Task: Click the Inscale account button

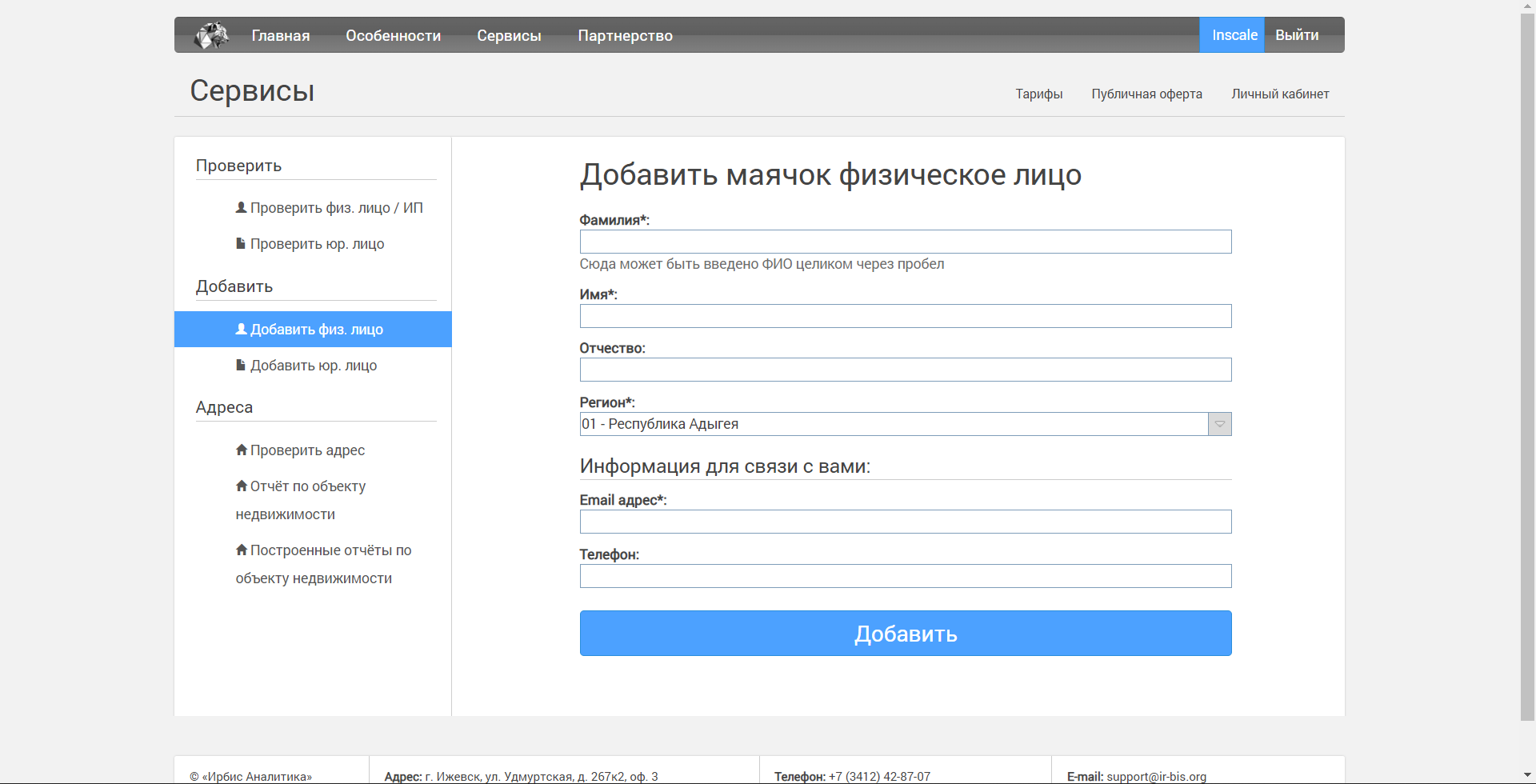Action: coord(1232,35)
